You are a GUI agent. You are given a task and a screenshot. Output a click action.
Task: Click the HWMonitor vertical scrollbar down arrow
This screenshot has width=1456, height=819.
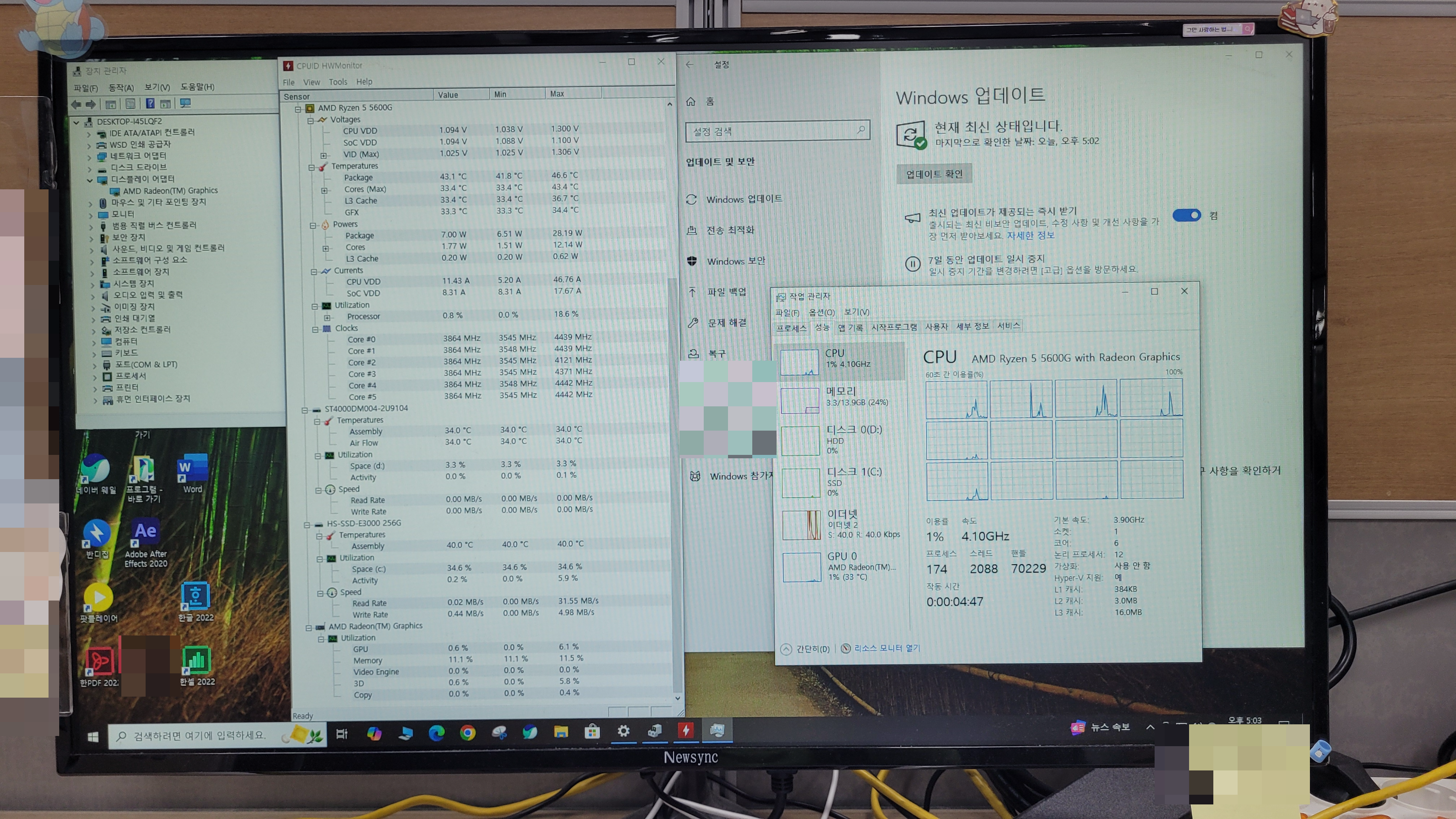[x=678, y=699]
